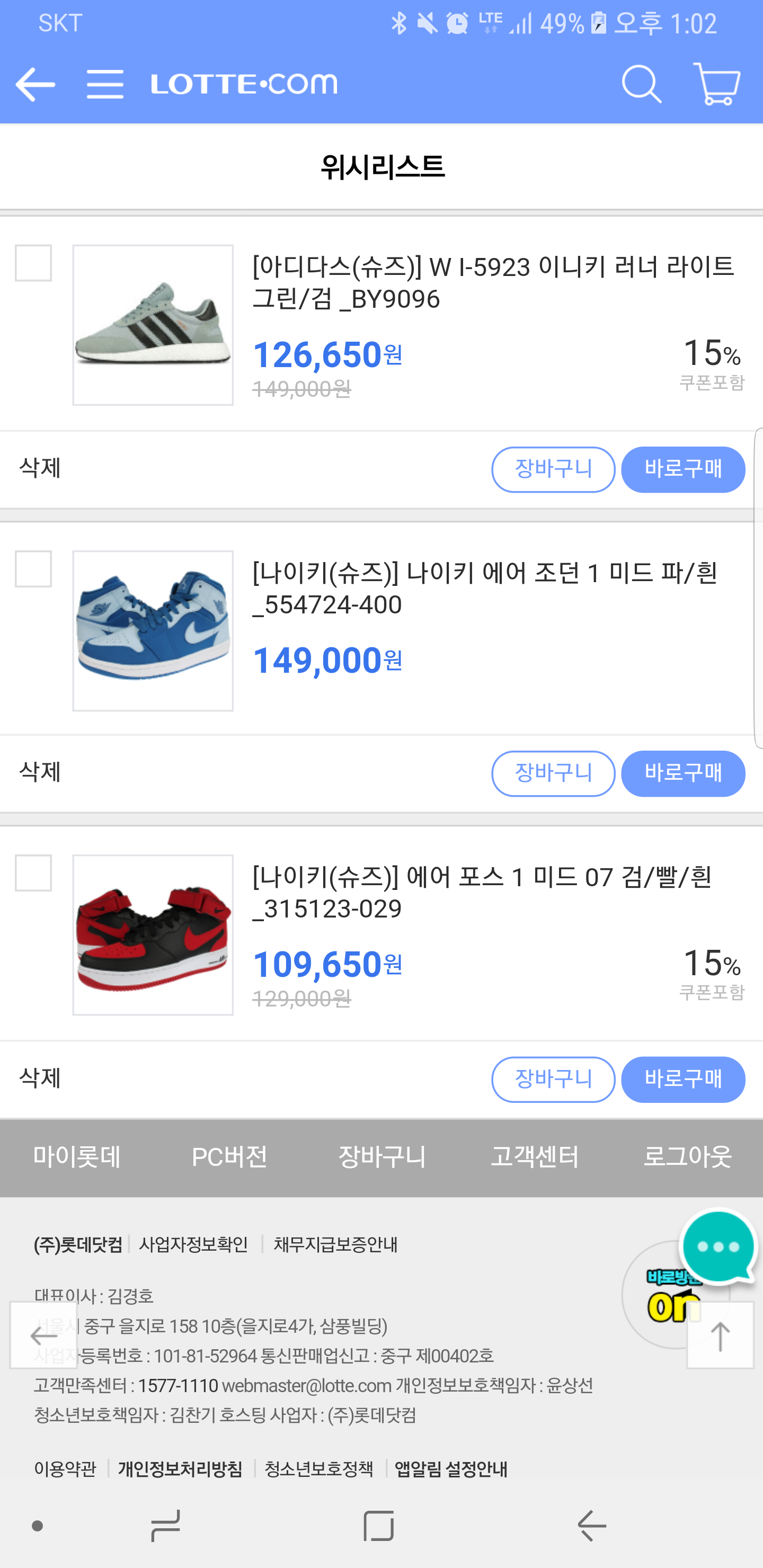The height and width of the screenshot is (1568, 763).
Task: Open the search magnifier icon
Action: (641, 84)
